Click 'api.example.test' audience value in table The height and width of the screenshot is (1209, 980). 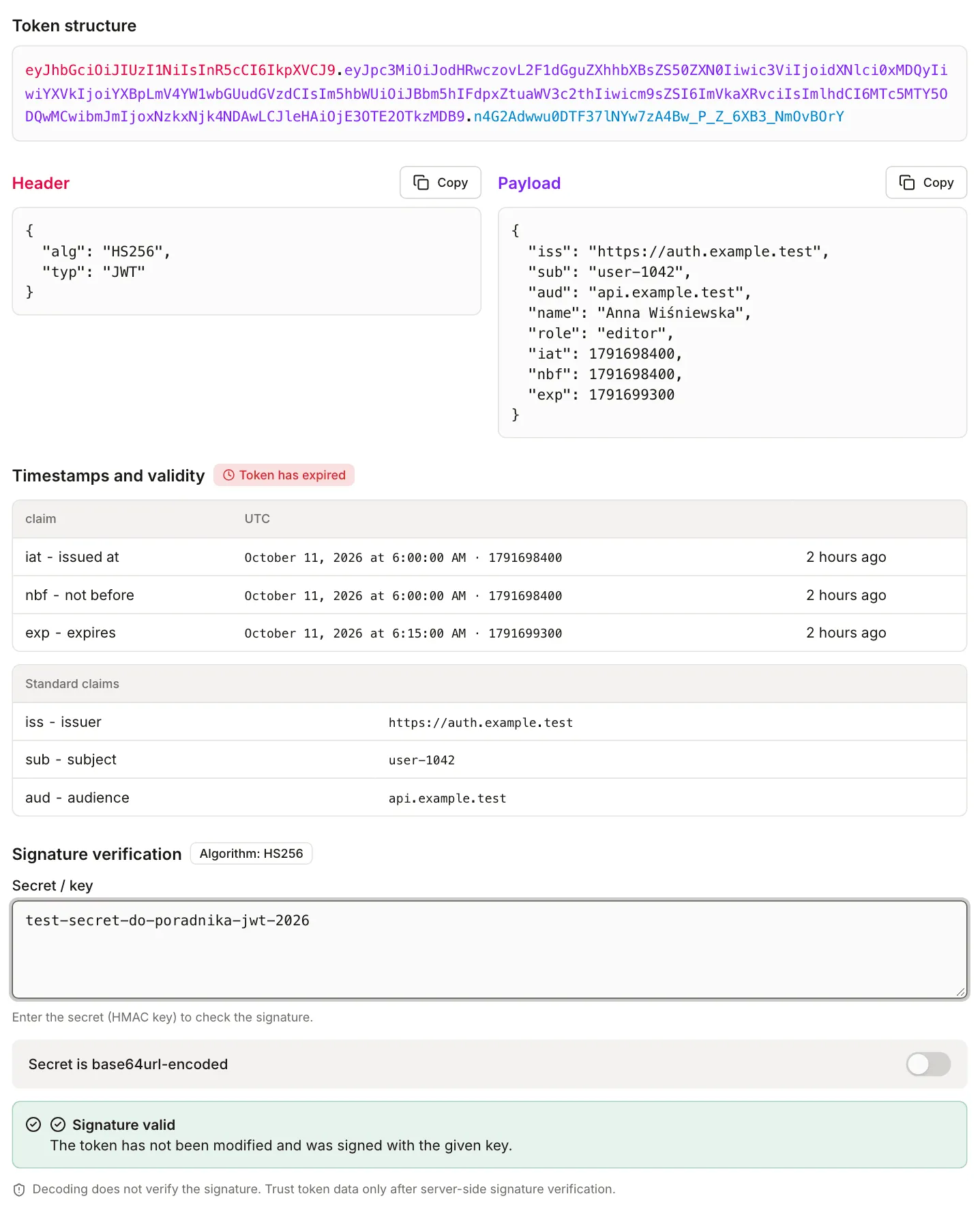point(447,798)
